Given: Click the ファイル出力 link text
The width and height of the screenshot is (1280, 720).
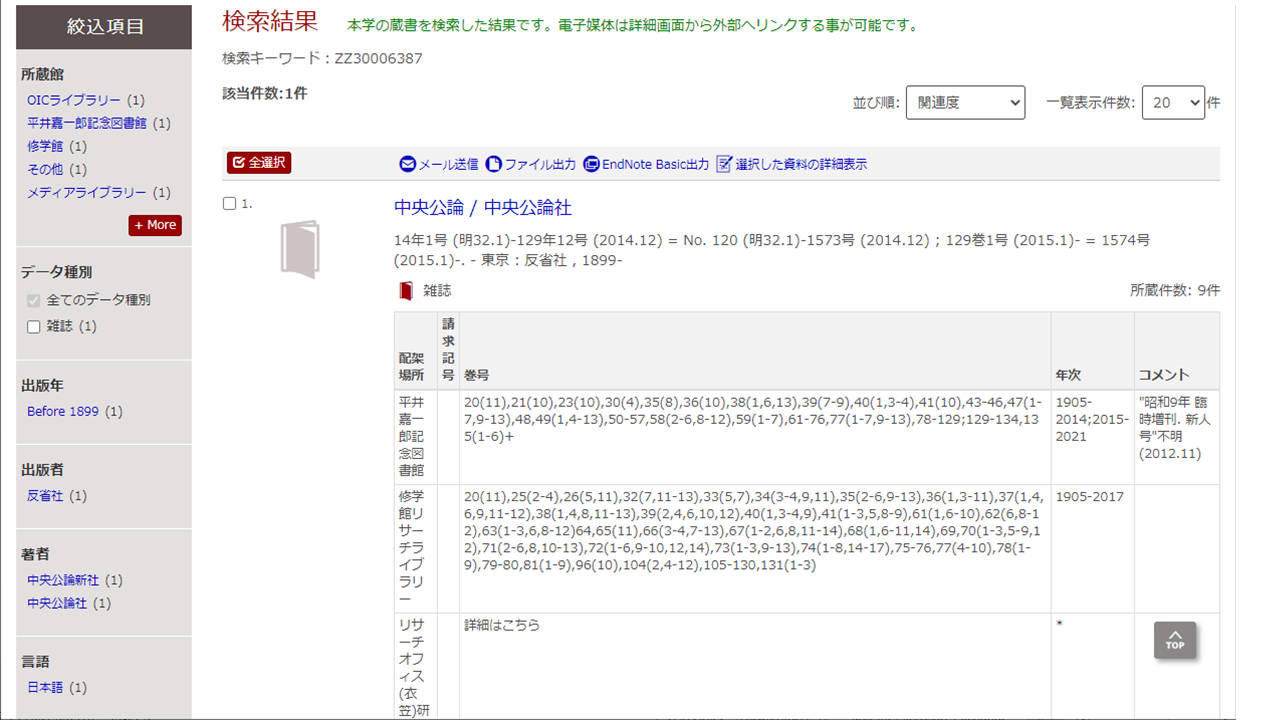Looking at the screenshot, I should click(x=540, y=165).
